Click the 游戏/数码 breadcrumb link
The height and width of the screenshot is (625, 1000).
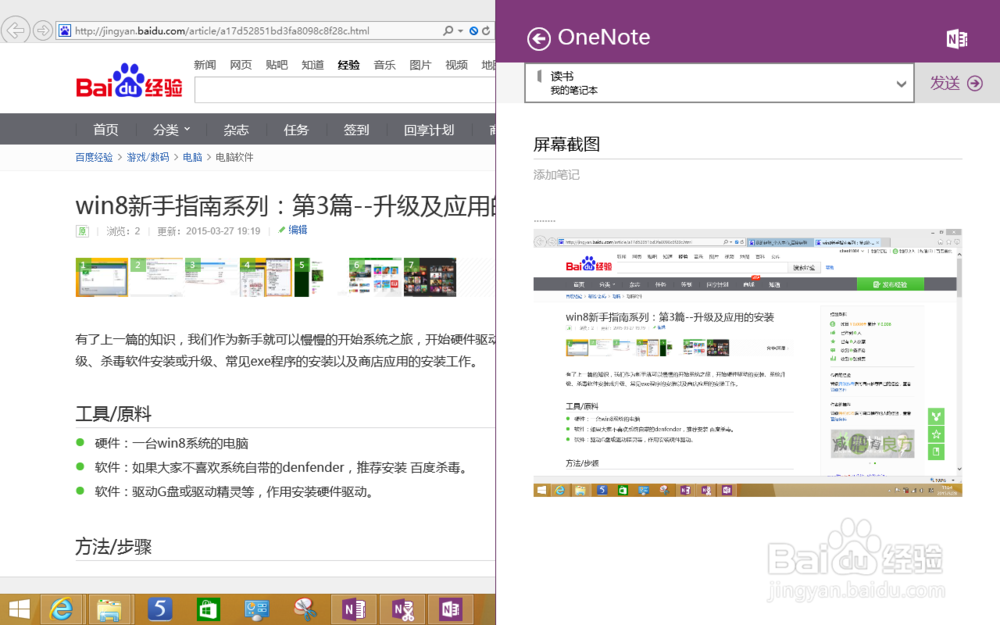tap(148, 157)
